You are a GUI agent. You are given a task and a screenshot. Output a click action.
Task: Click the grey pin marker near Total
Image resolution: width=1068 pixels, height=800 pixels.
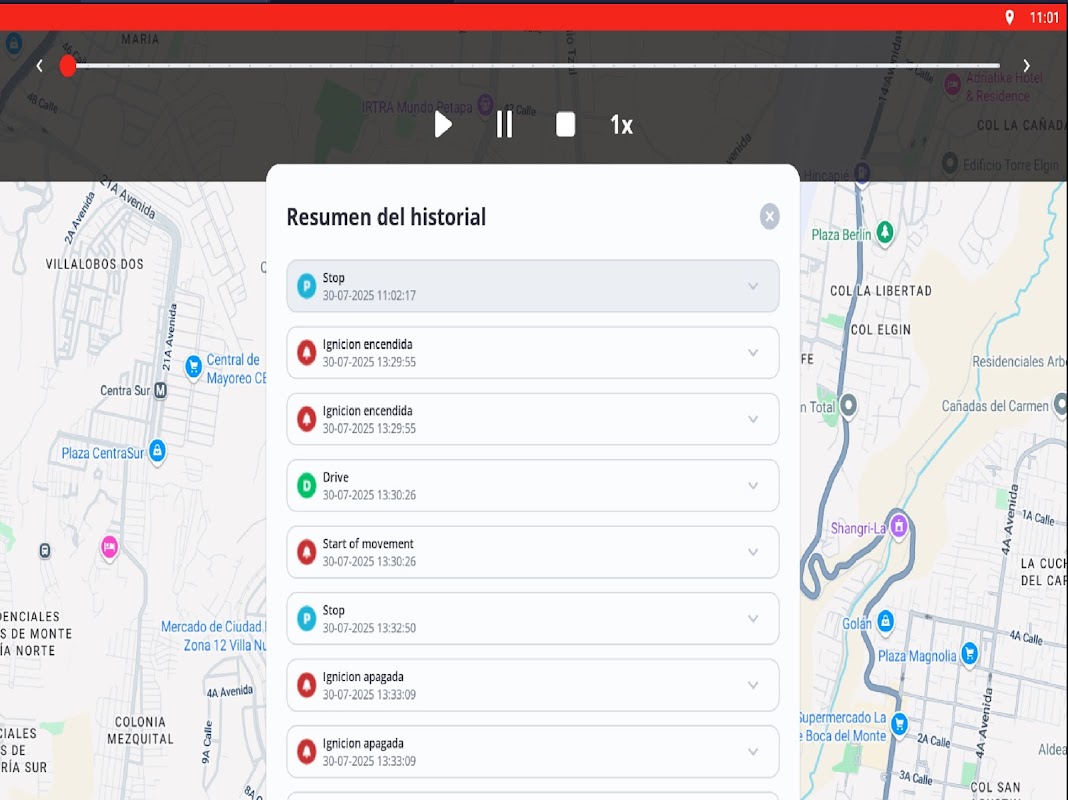848,405
